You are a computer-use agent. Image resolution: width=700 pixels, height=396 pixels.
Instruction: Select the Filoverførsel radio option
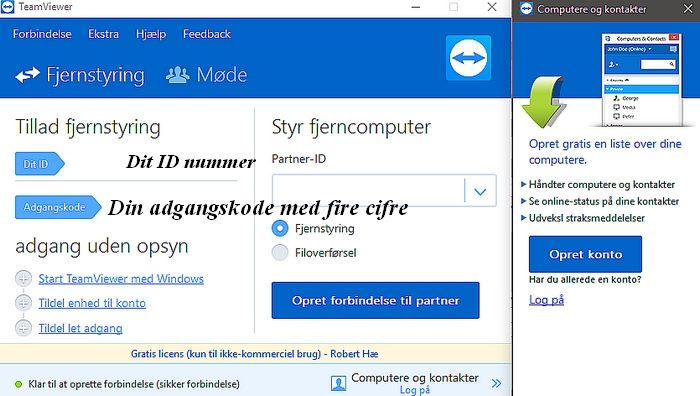coord(280,253)
